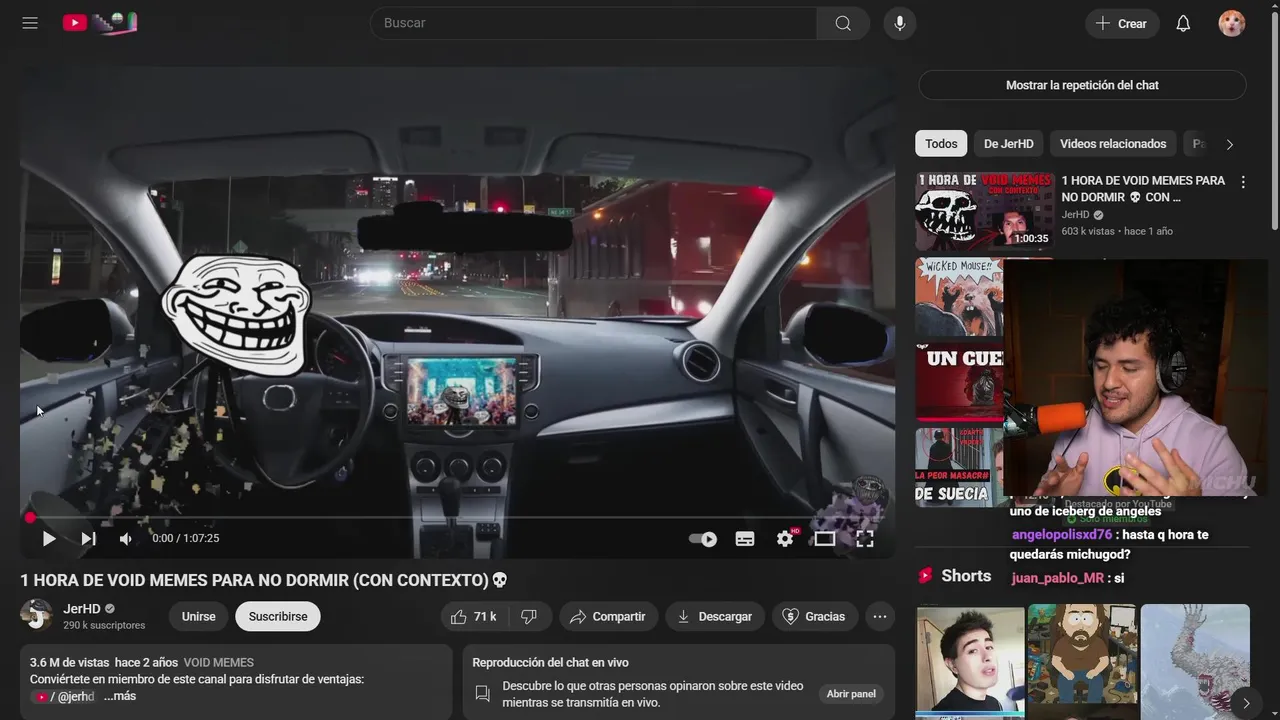The width and height of the screenshot is (1280, 720).
Task: Enter fullscreen mode
Action: click(x=865, y=539)
